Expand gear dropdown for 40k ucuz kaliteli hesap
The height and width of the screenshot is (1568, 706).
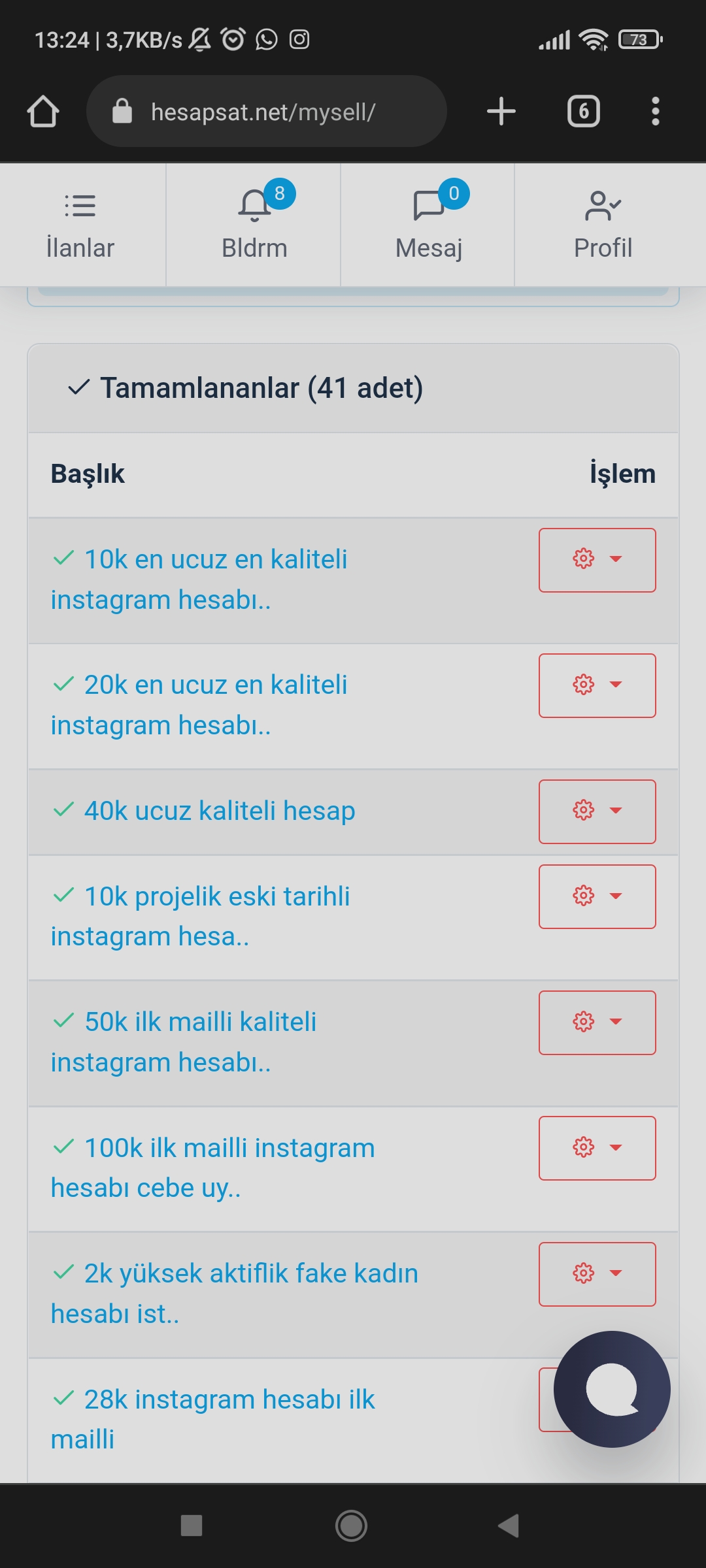(x=597, y=811)
